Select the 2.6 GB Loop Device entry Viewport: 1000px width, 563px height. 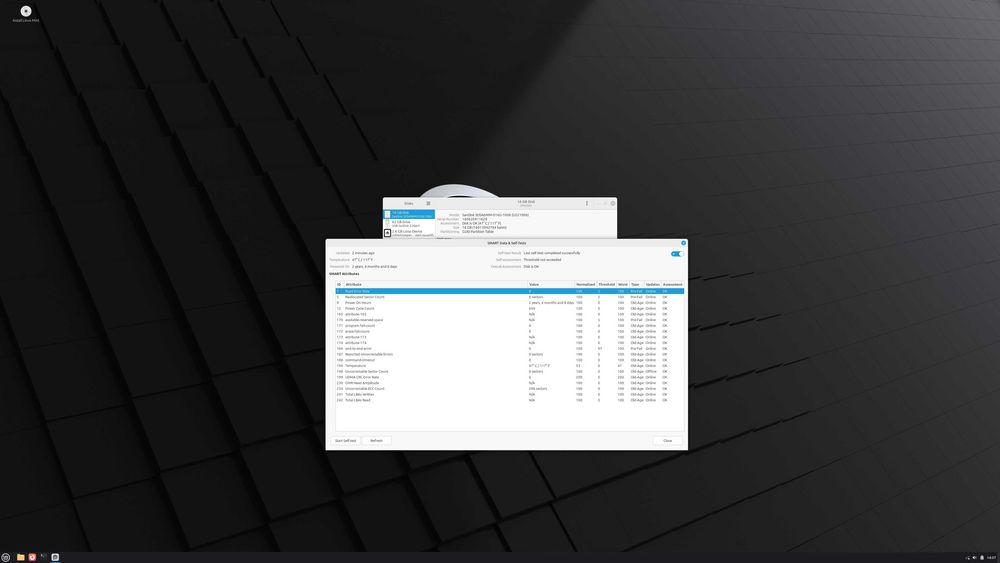409,233
